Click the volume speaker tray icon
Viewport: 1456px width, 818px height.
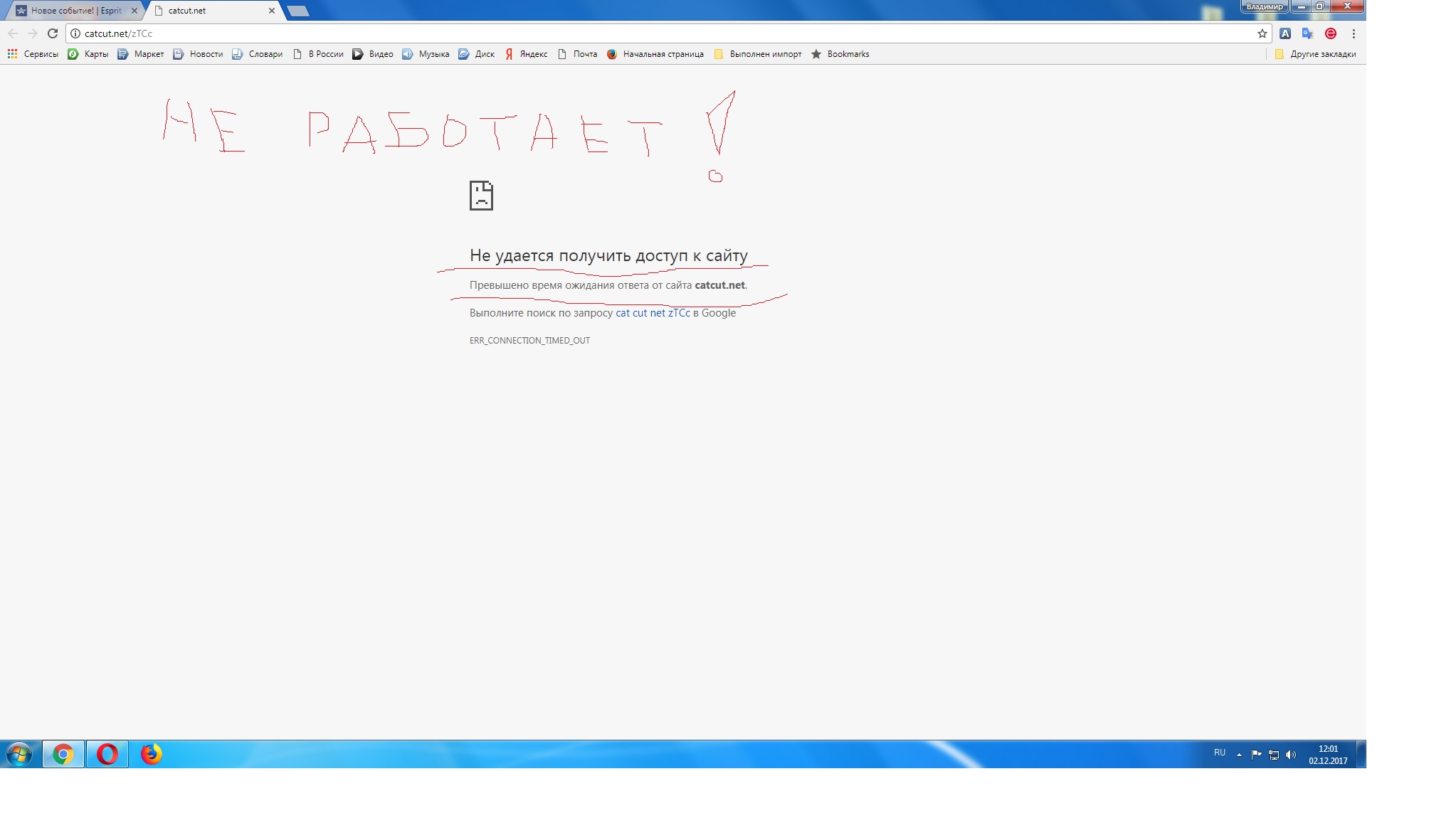click(1291, 755)
